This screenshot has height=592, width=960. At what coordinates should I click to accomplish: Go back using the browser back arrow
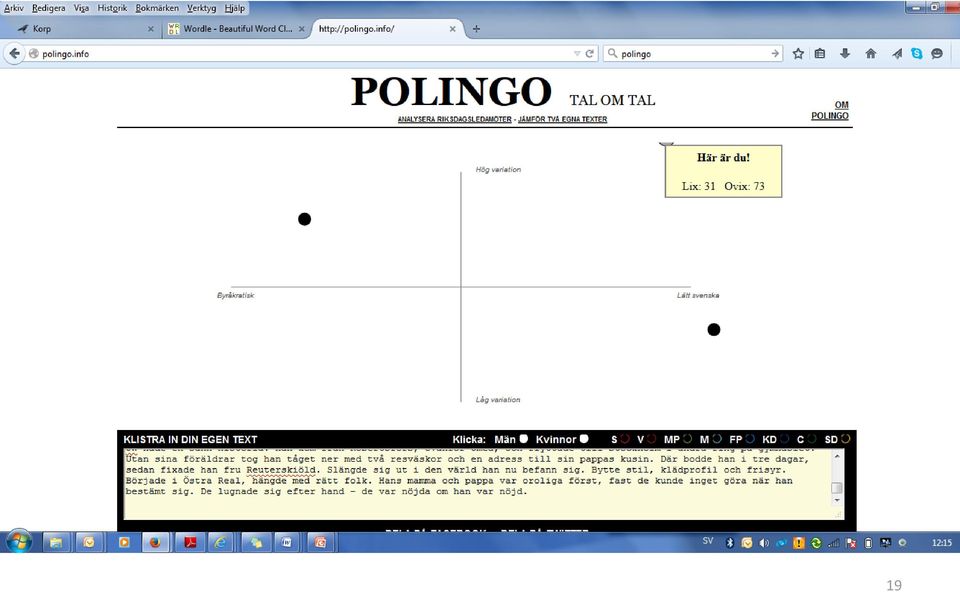pyautogui.click(x=15, y=53)
